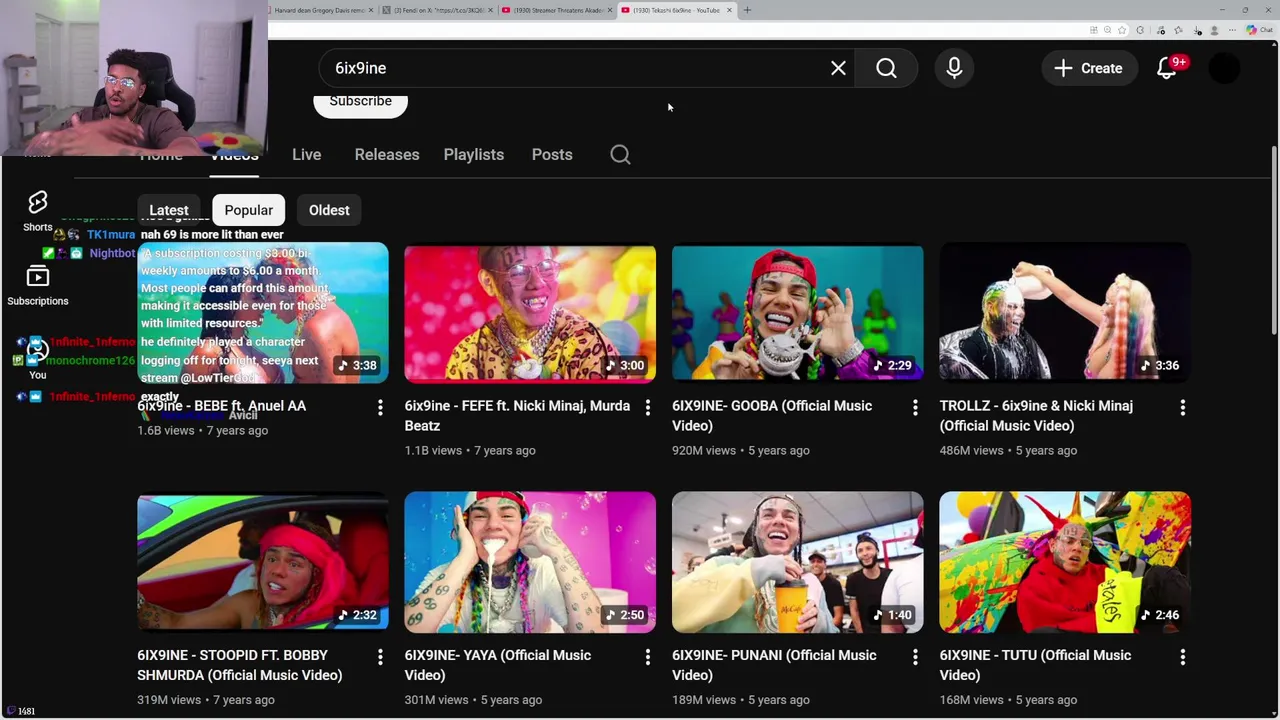Screen dimensions: 1280x720
Task: Open the Posts tab
Action: point(552,155)
